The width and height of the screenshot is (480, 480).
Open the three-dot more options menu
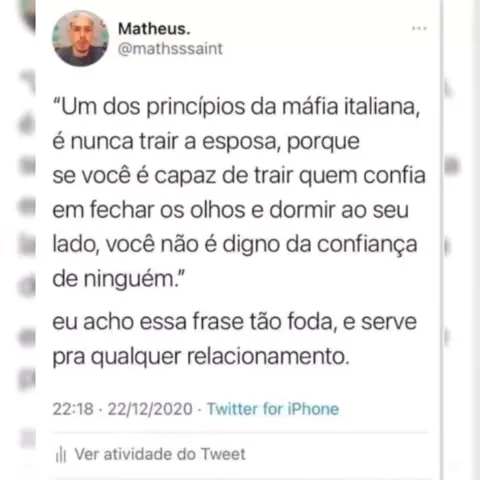[x=419, y=28]
